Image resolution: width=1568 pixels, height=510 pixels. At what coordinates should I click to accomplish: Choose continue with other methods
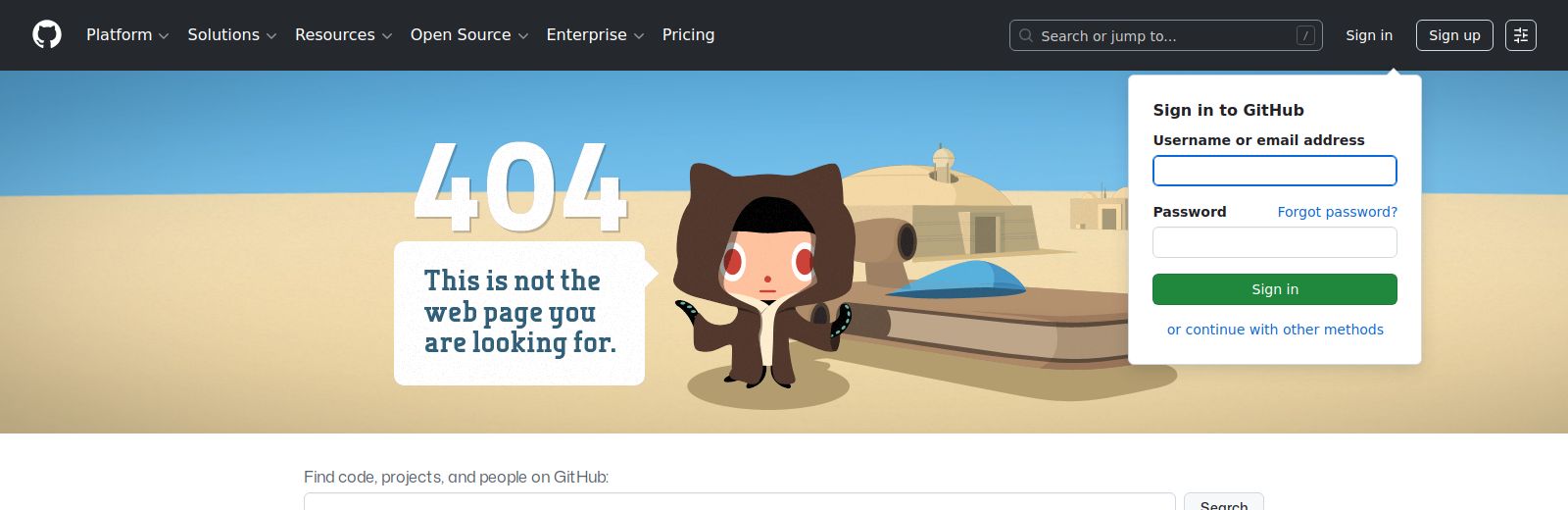(x=1275, y=330)
